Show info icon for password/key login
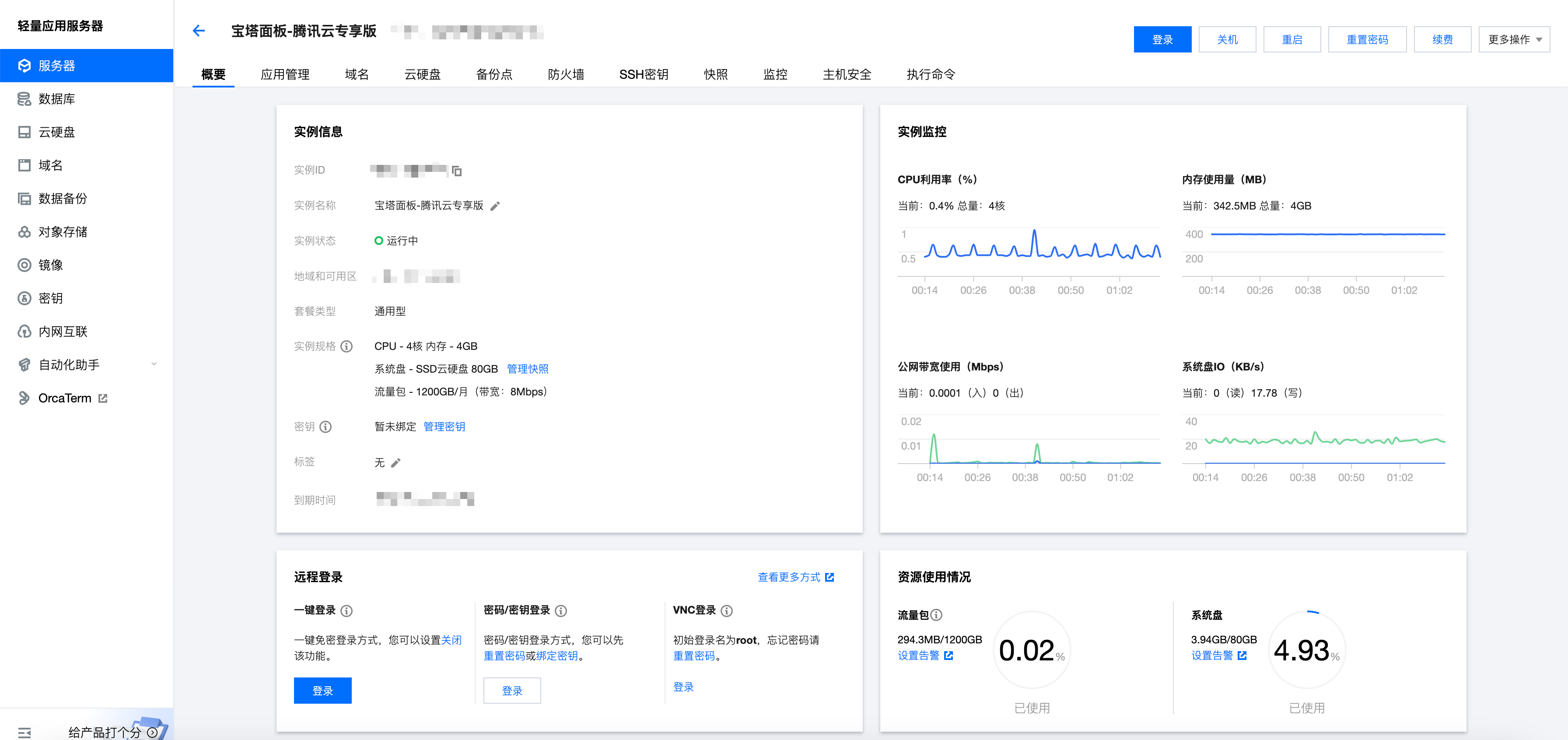Viewport: 1568px width, 740px height. coord(560,611)
